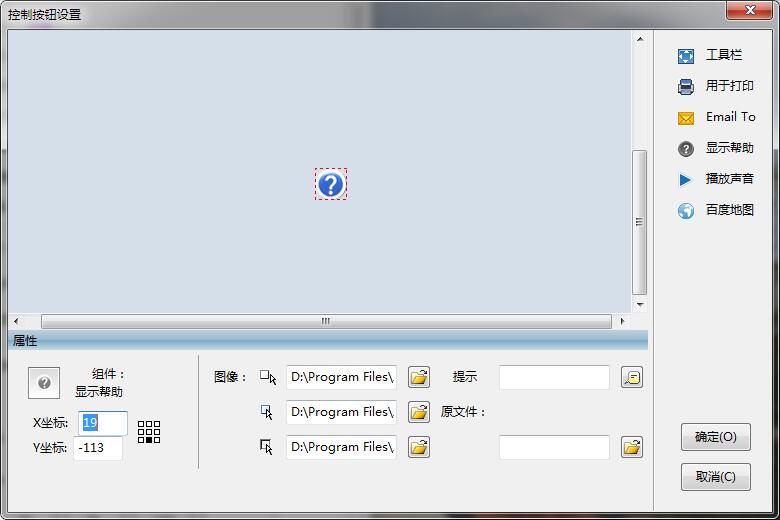Click the 提示 text input field

coord(554,377)
